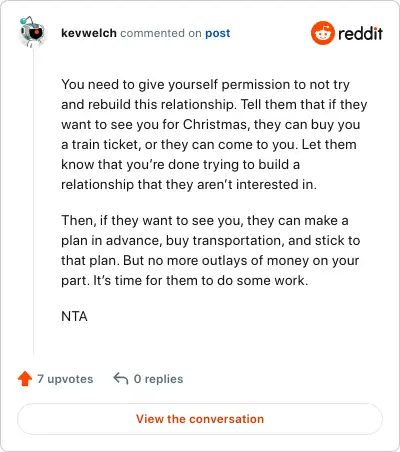The width and height of the screenshot is (400, 452).
Task: Click the Reddit Snoo logo icon
Action: pos(322,33)
